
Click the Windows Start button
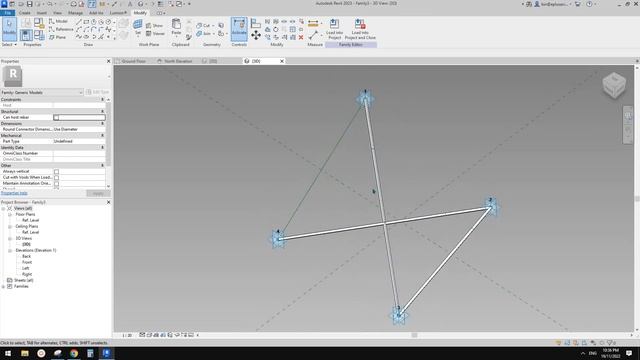tap(8, 353)
